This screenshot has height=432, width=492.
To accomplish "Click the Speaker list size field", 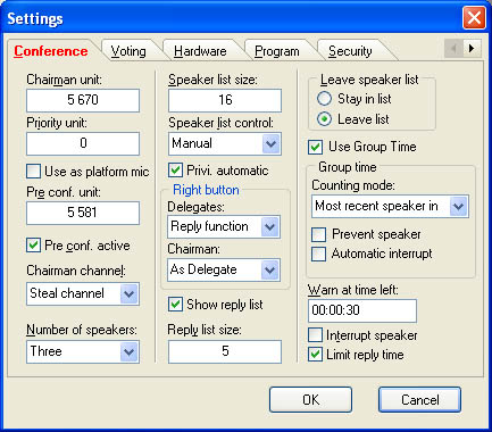I will pos(225,100).
